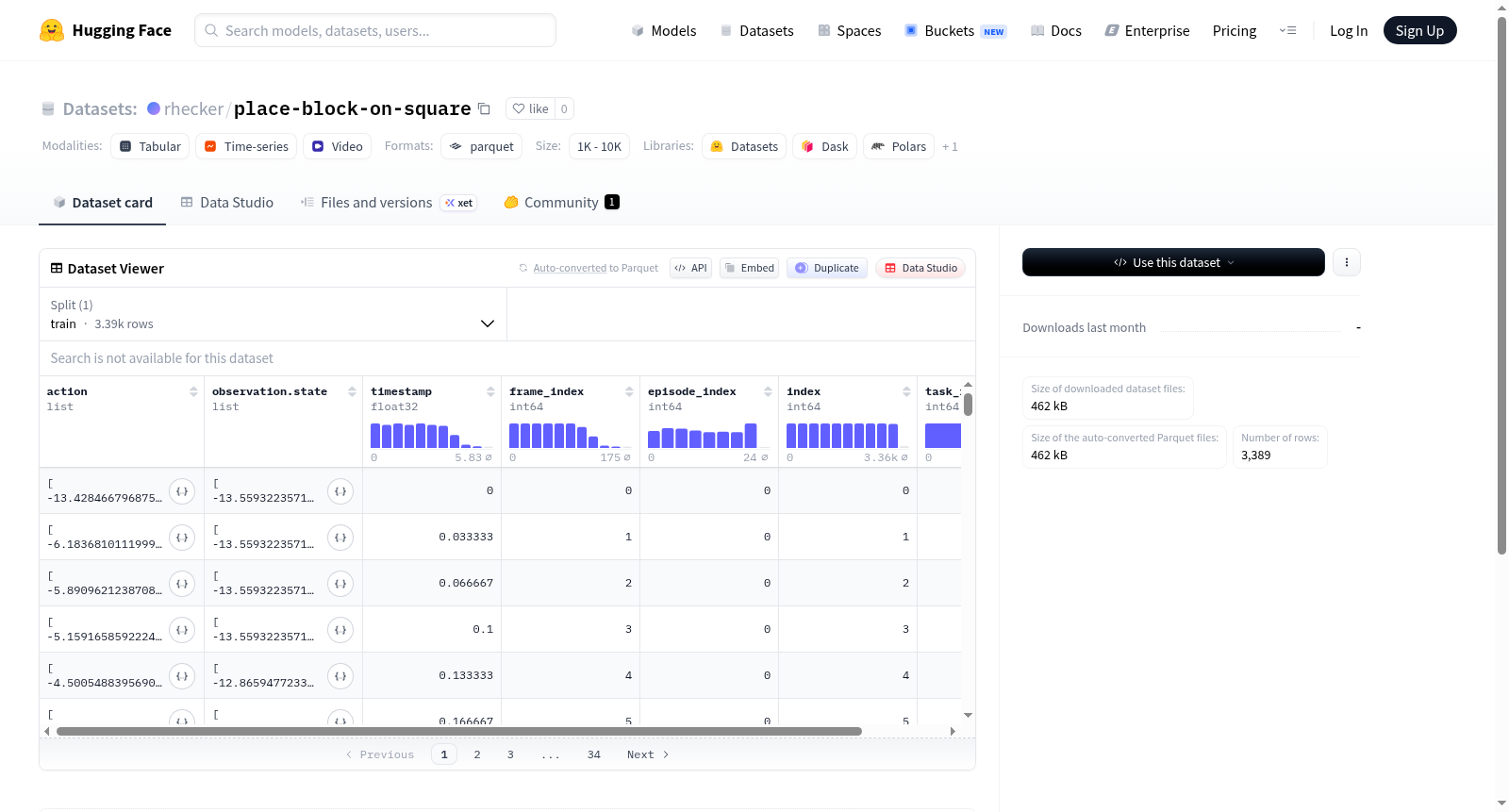
Task: Open the Split train dropdown
Action: pos(273,314)
